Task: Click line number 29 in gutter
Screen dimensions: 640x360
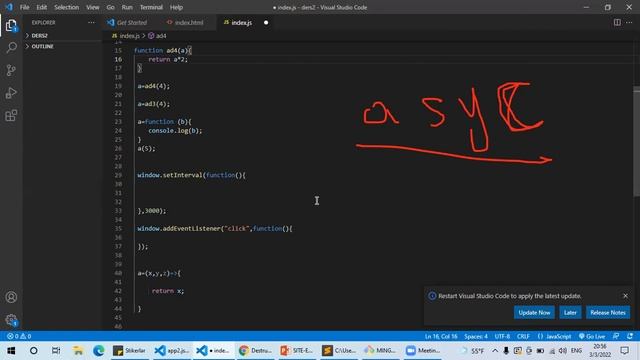Action: click(x=118, y=175)
